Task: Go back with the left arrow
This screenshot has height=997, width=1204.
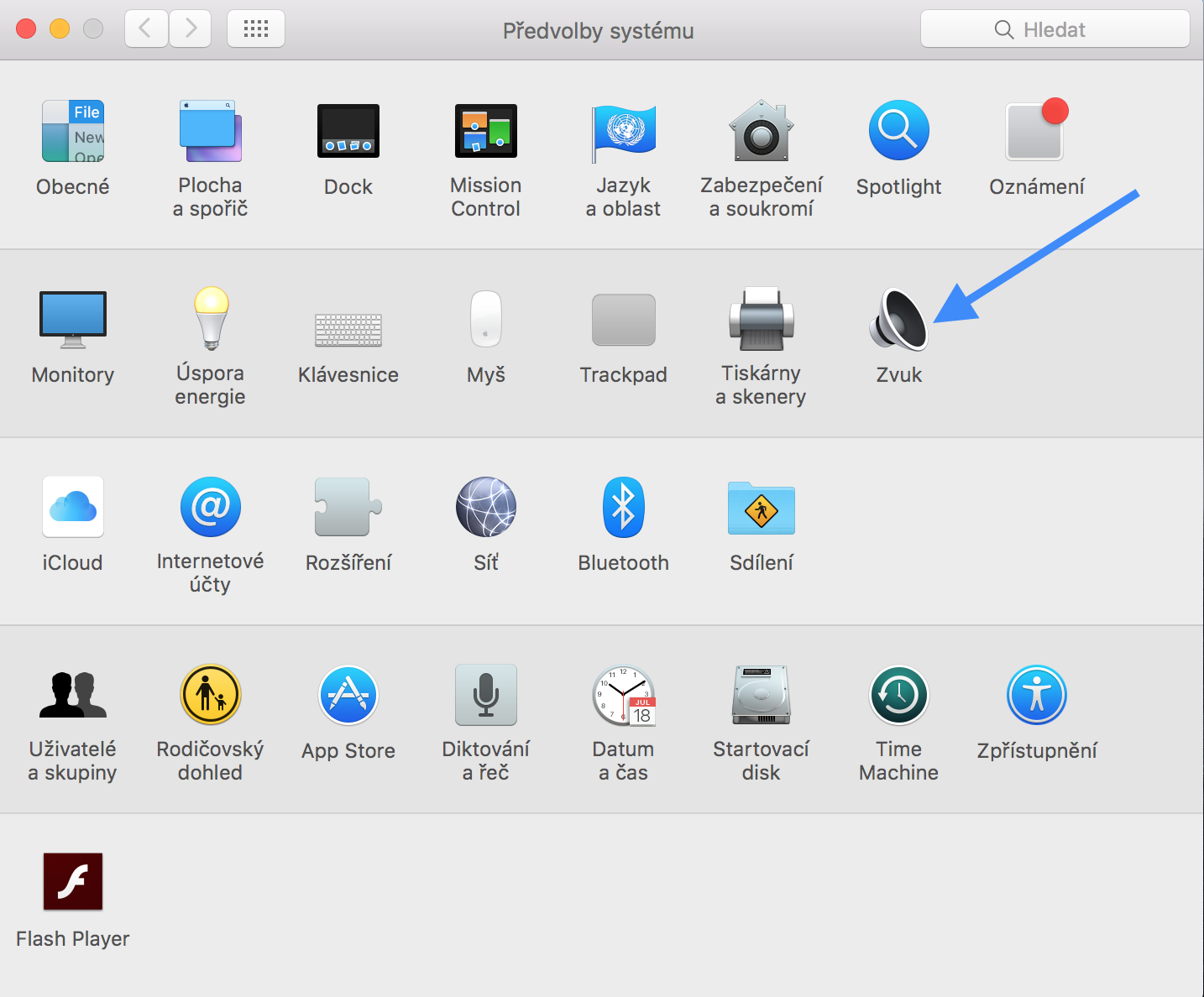Action: point(146,29)
